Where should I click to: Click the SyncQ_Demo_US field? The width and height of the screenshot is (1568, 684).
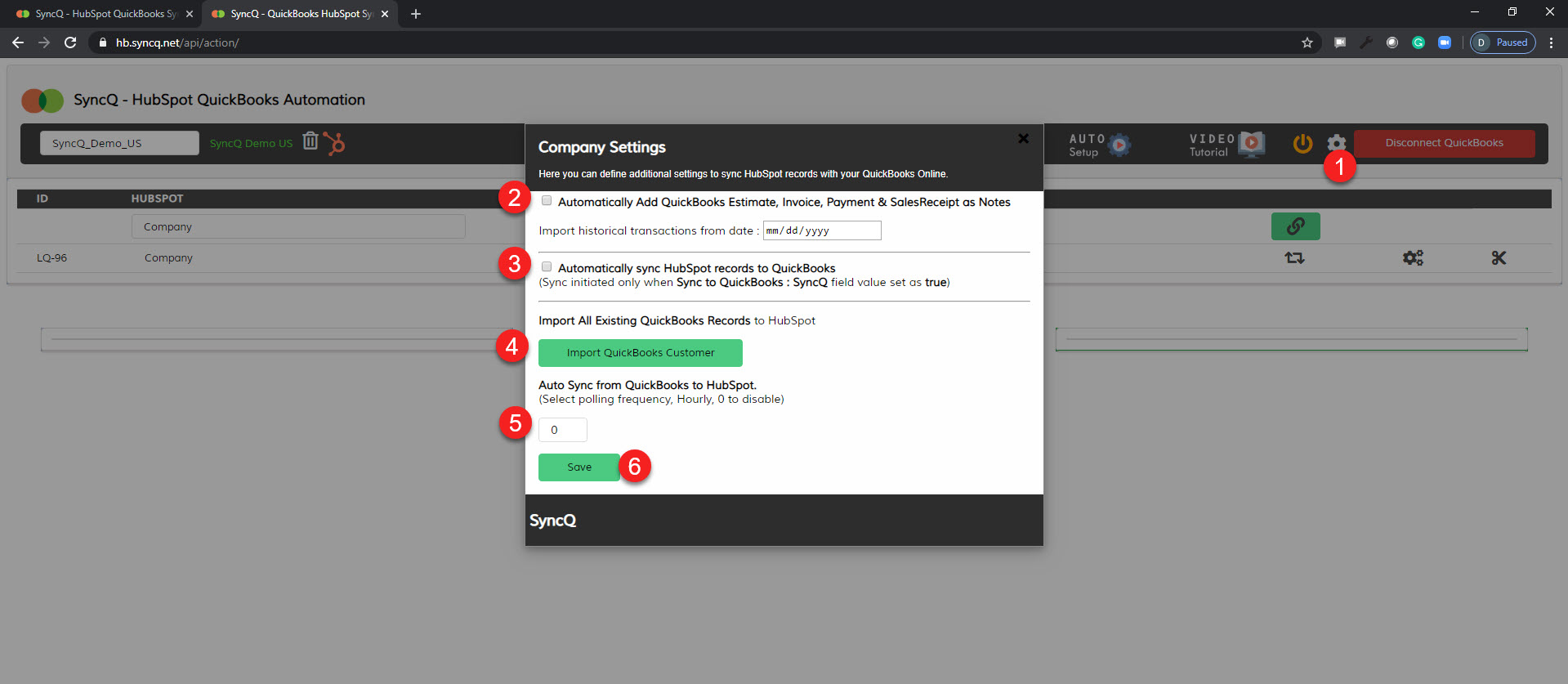(x=119, y=143)
